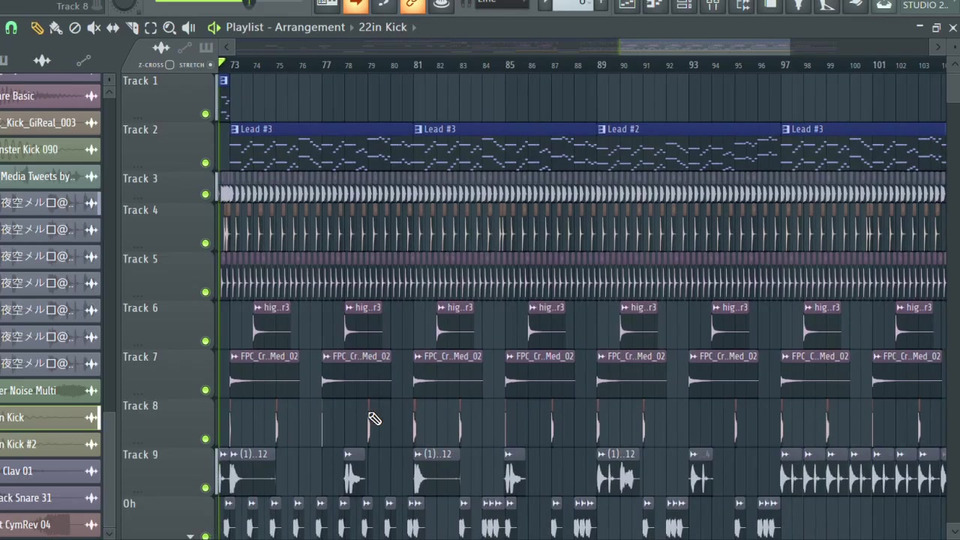
Task: Select the Slip tool
Action: pos(113,28)
